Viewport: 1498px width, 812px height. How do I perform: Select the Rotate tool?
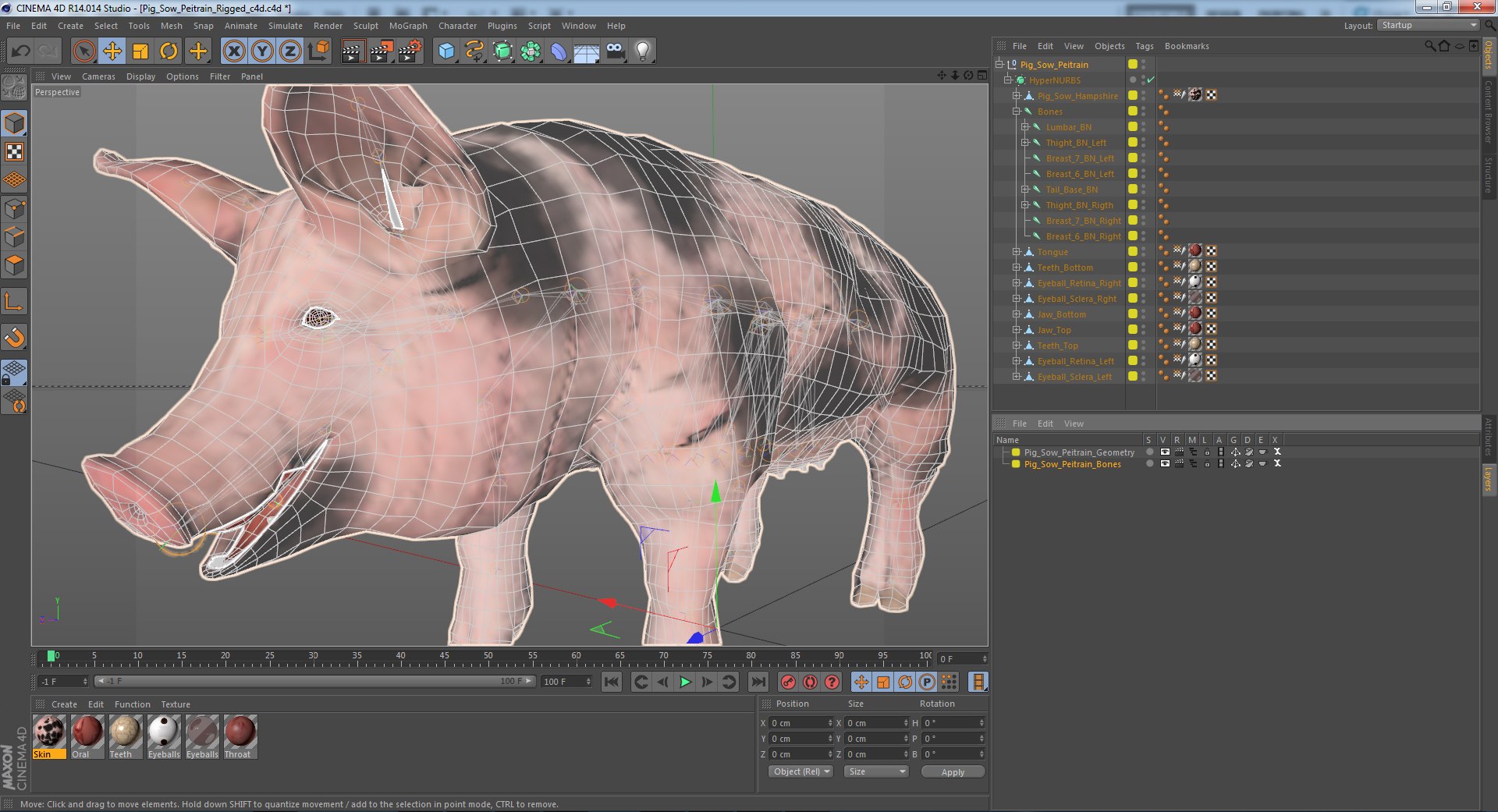point(169,51)
